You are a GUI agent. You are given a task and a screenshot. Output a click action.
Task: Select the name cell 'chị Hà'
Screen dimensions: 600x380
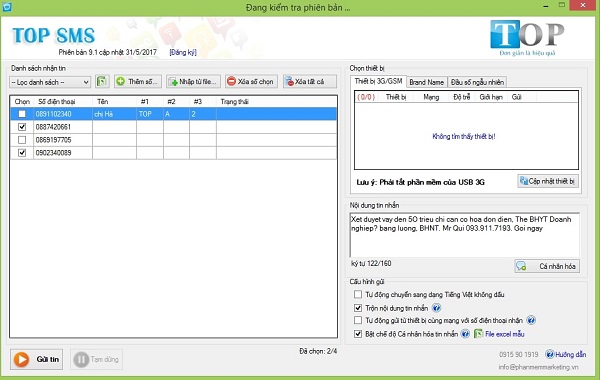click(x=114, y=114)
